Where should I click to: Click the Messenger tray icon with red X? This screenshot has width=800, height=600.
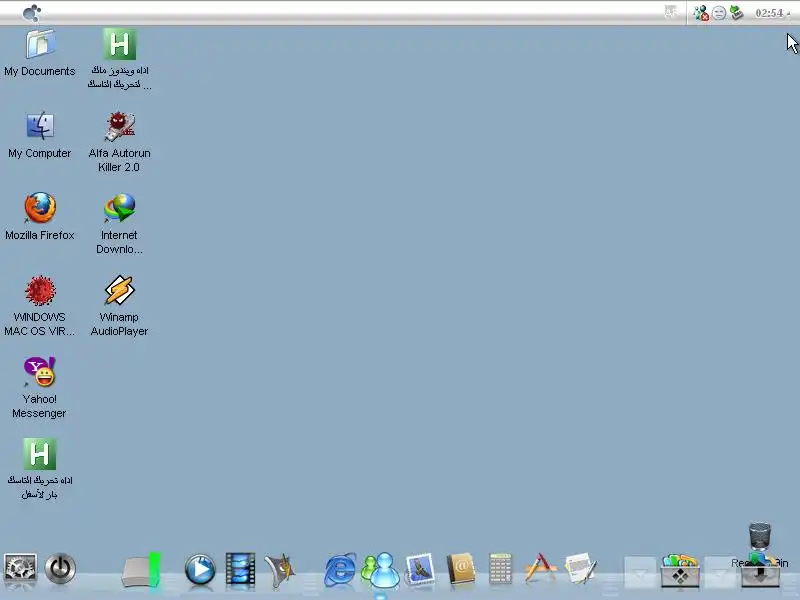(701, 13)
